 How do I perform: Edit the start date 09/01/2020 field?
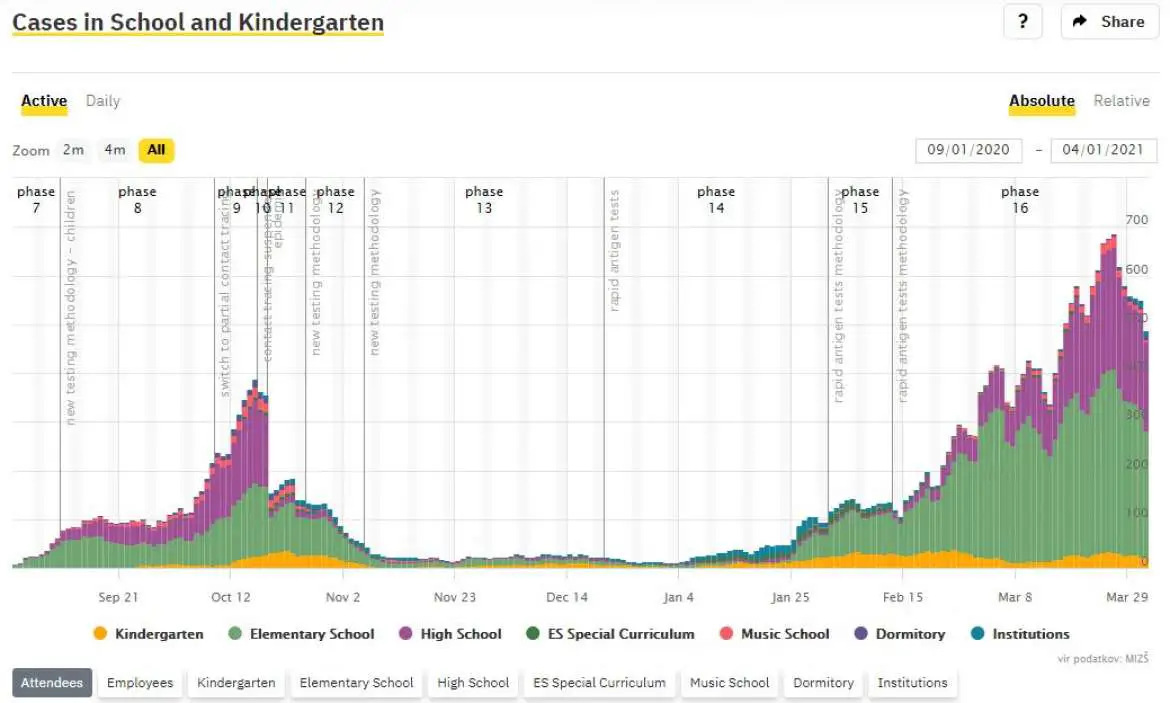pyautogui.click(x=968, y=150)
